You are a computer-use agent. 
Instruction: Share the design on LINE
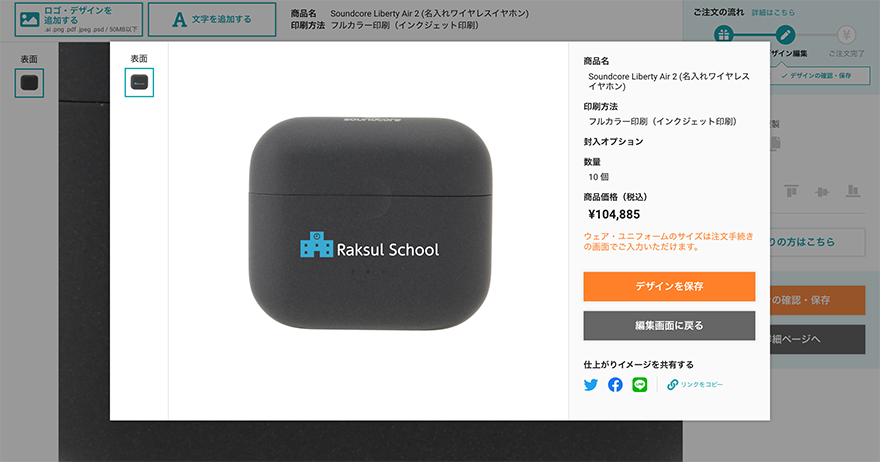pyautogui.click(x=640, y=385)
